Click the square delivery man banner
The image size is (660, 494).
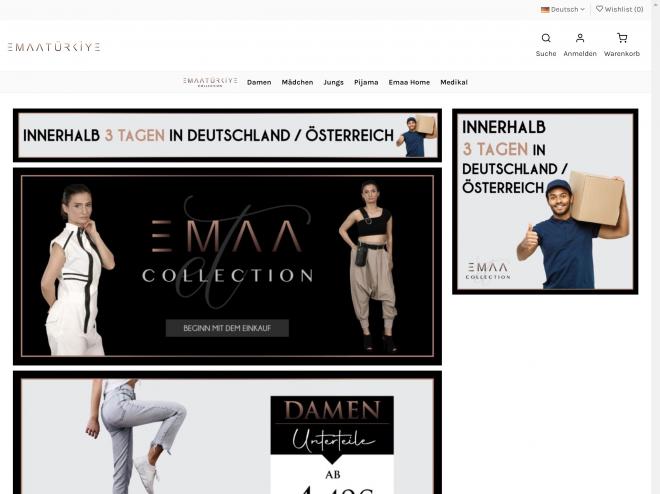[x=545, y=202]
